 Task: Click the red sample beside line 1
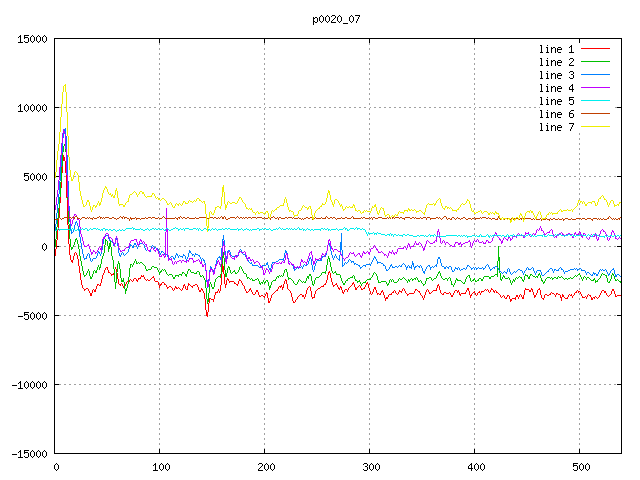tap(596, 49)
